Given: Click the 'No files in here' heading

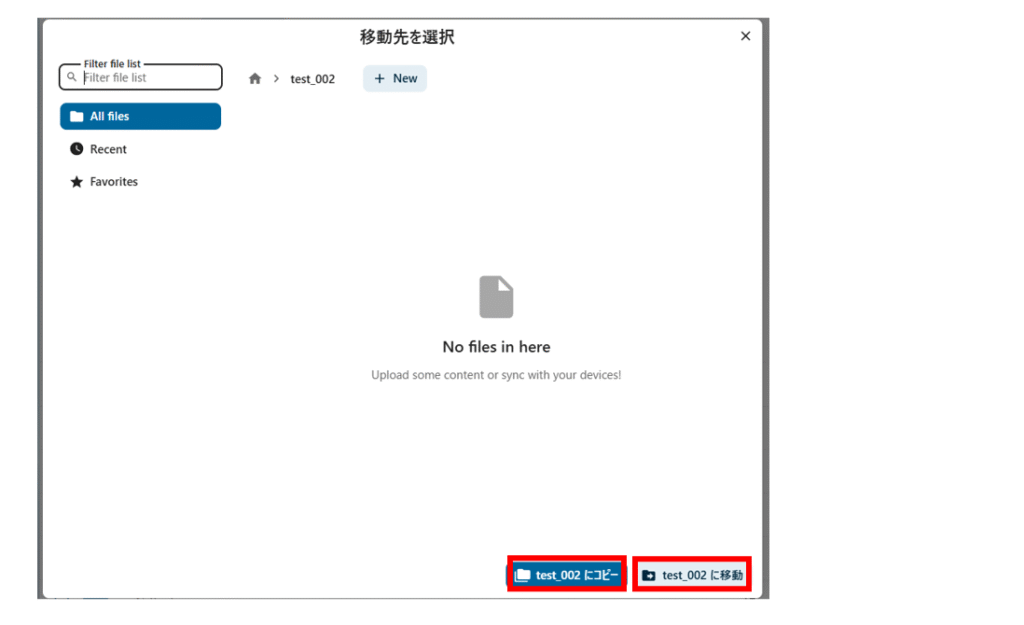Looking at the screenshot, I should tap(496, 347).
